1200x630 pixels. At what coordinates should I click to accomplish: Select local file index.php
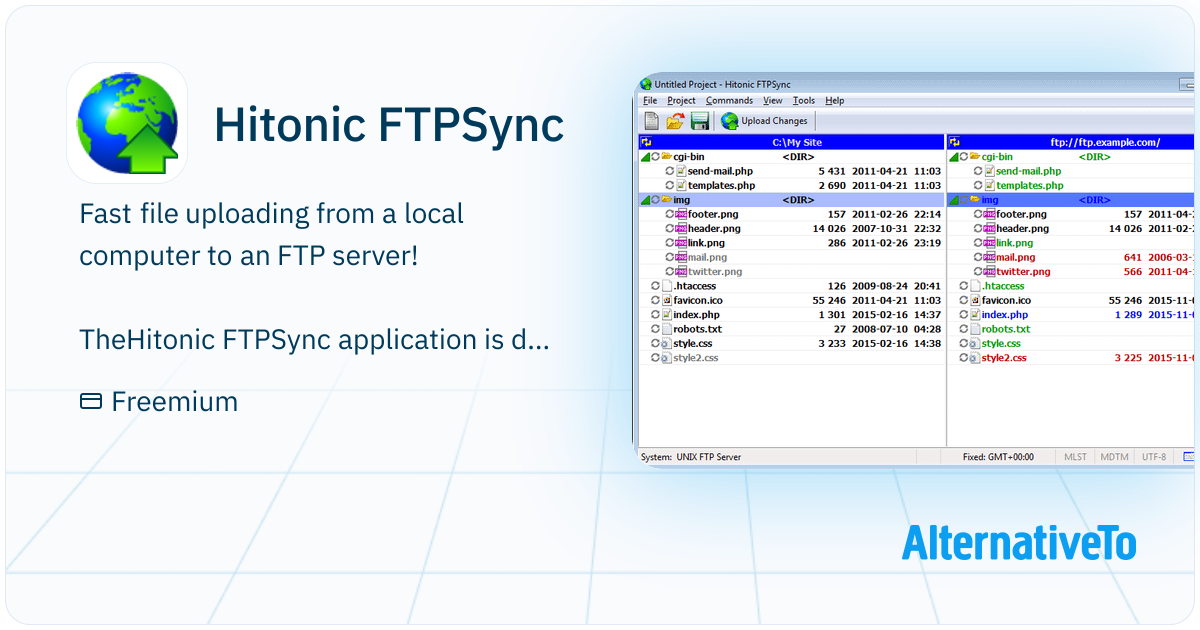coord(696,315)
